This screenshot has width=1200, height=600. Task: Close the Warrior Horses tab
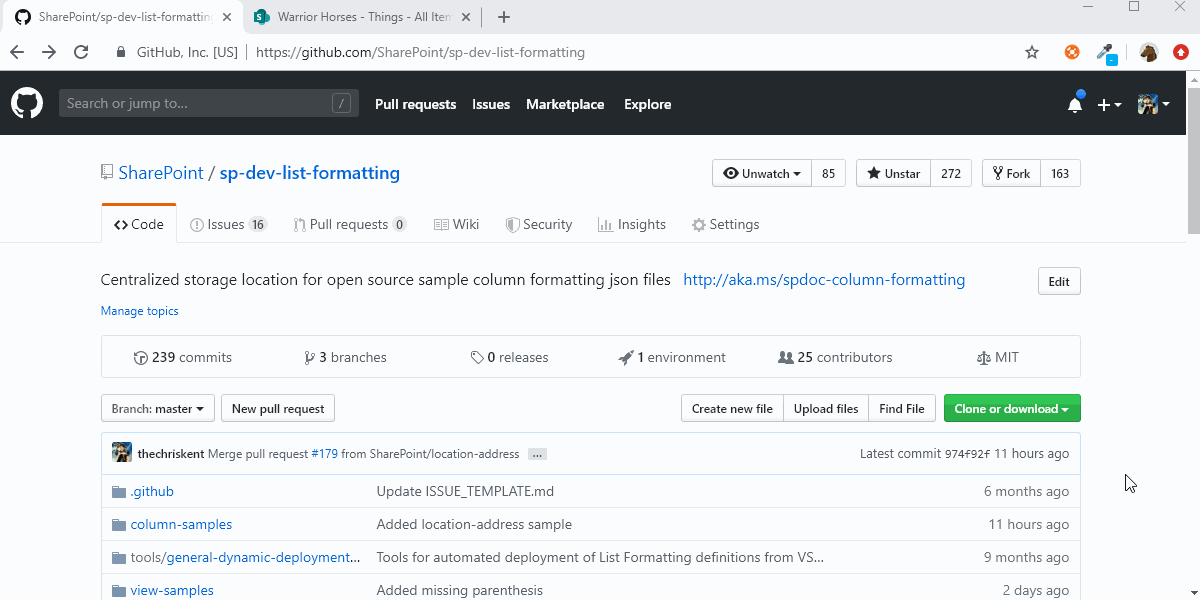pos(465,17)
